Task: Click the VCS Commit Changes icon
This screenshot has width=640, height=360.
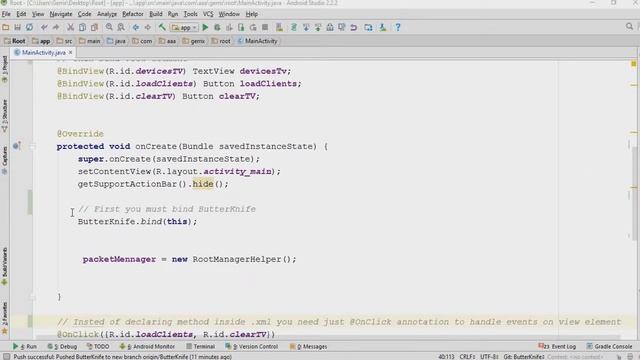Action: (318, 27)
